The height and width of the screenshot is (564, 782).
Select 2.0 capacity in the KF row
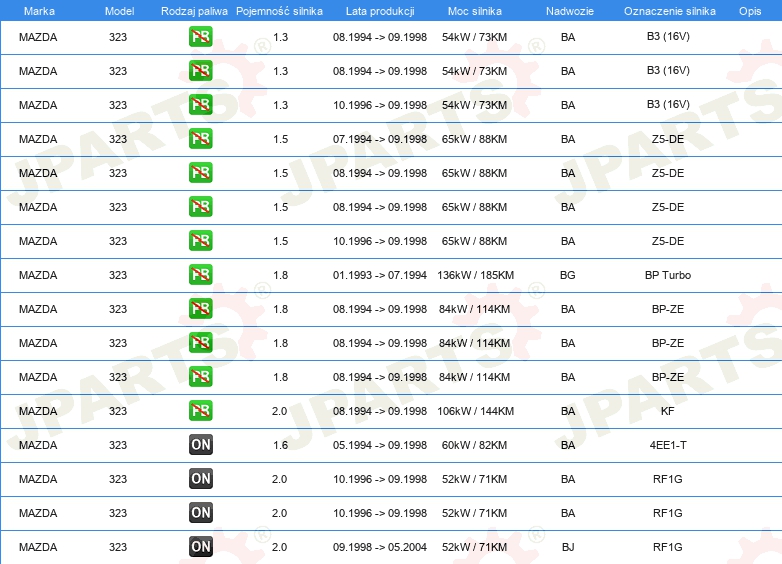[279, 411]
